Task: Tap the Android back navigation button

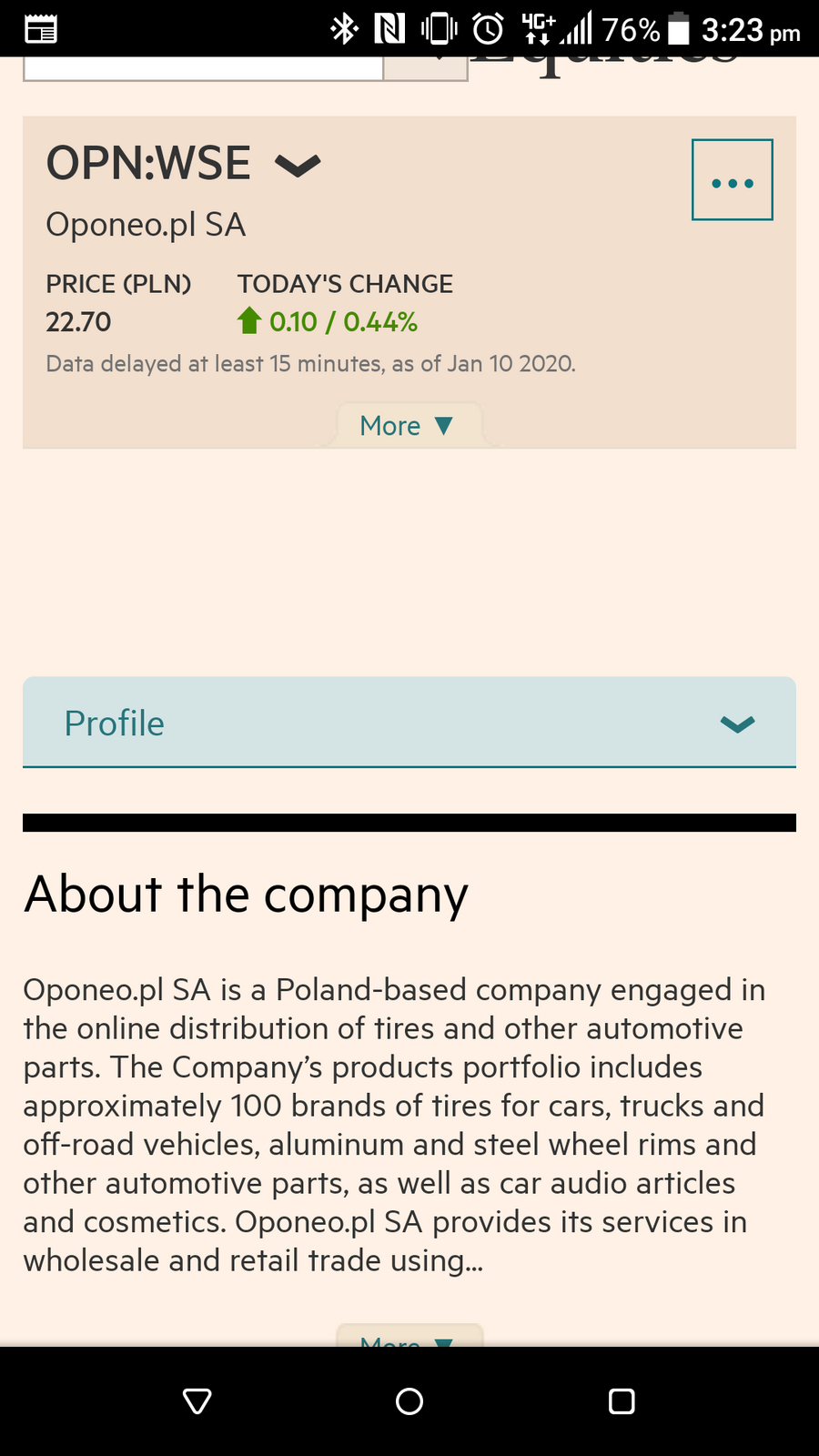Action: 197,1400
